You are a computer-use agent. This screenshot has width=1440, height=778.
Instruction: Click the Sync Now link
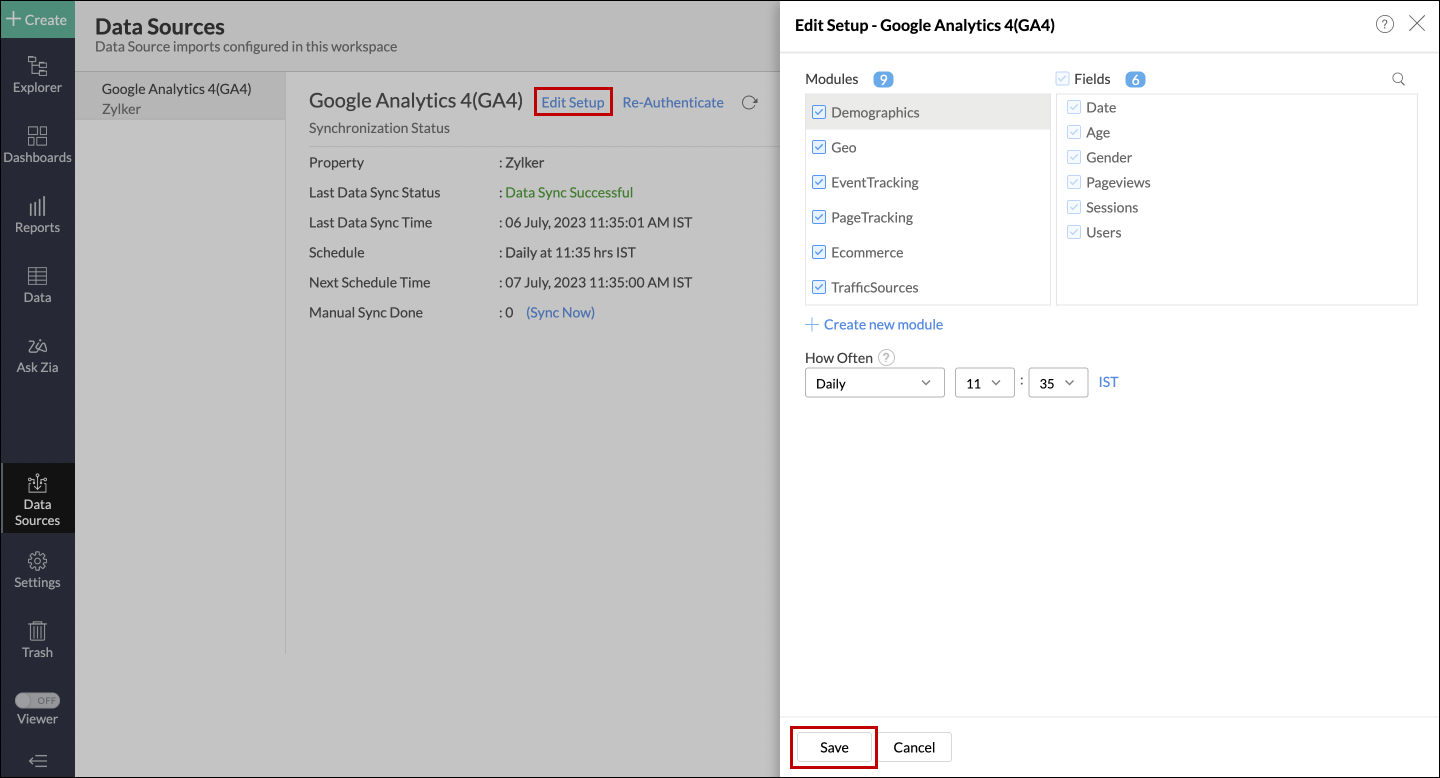click(x=560, y=312)
